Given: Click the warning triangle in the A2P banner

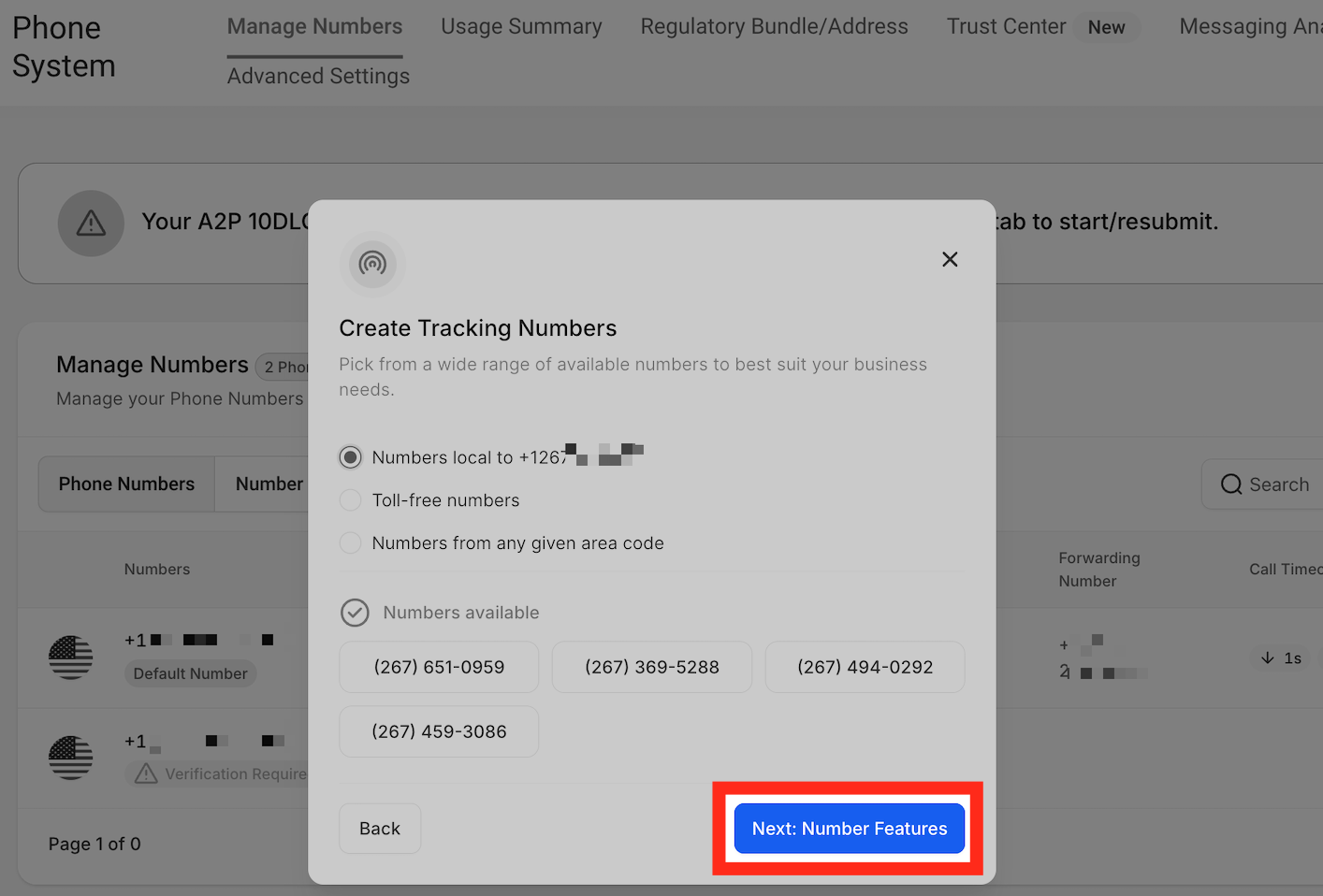Looking at the screenshot, I should coord(91,224).
